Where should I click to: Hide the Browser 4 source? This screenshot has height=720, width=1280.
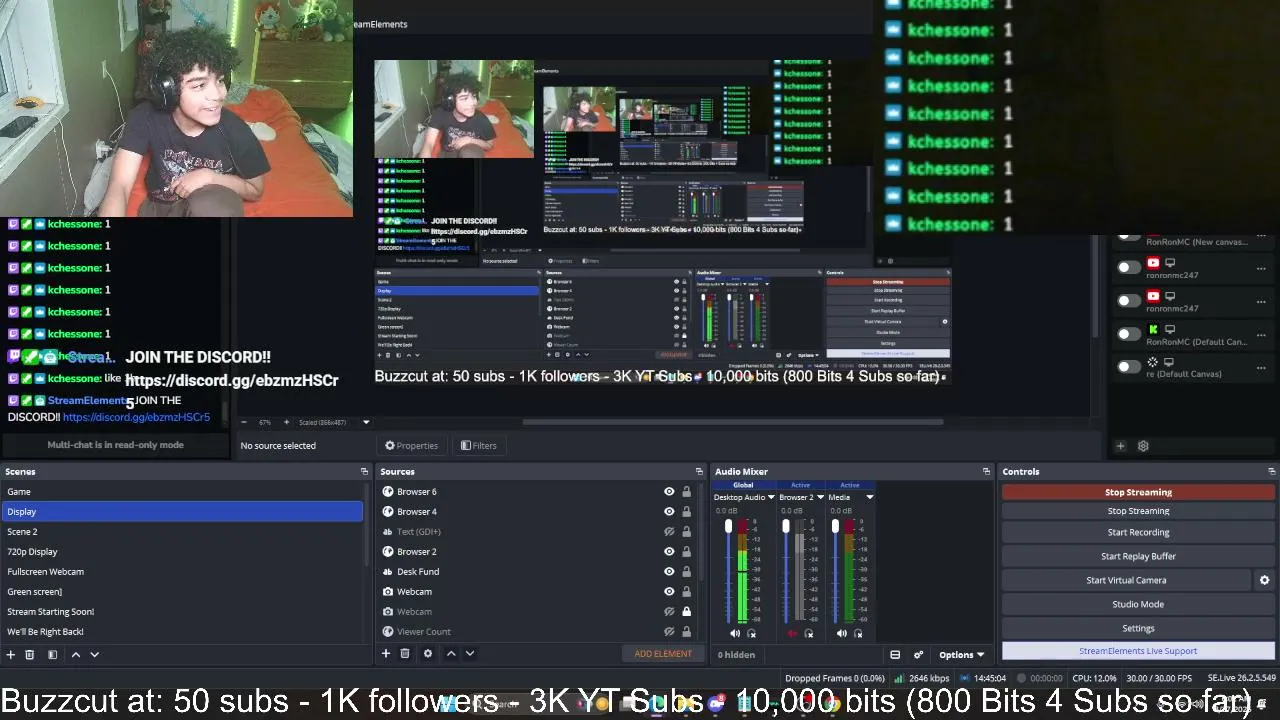[x=669, y=512]
